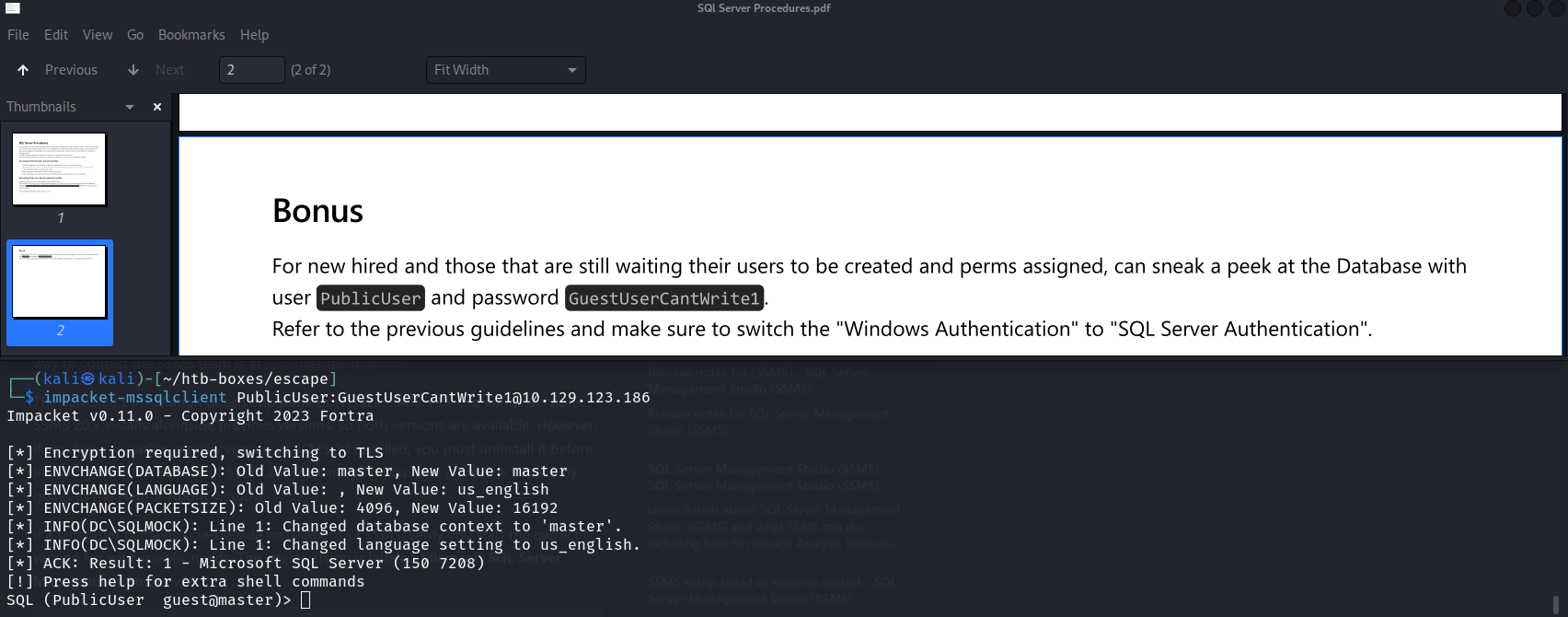This screenshot has width=1568, height=617.
Task: Click the Bonus heading in document
Action: pyautogui.click(x=318, y=211)
